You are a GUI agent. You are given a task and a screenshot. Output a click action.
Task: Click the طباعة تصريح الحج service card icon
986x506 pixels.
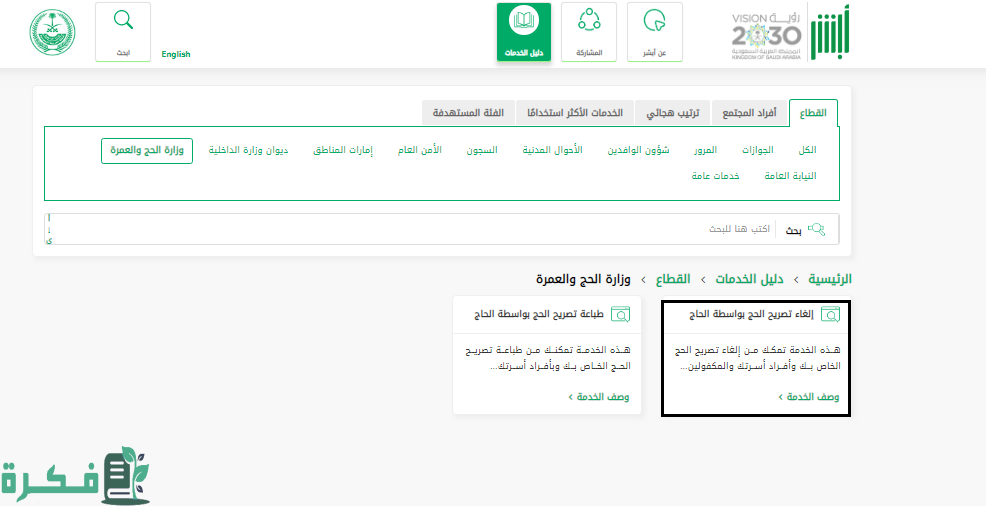(x=620, y=314)
